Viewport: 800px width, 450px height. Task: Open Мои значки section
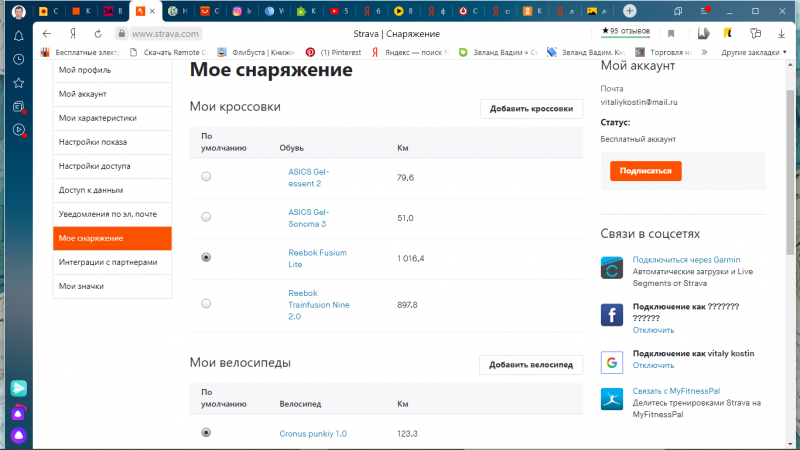coord(112,286)
